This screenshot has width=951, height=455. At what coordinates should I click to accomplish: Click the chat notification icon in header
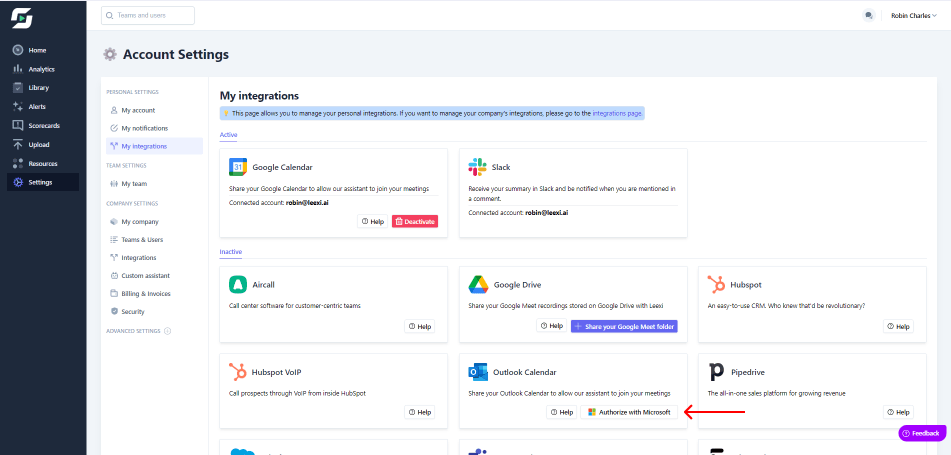868,16
